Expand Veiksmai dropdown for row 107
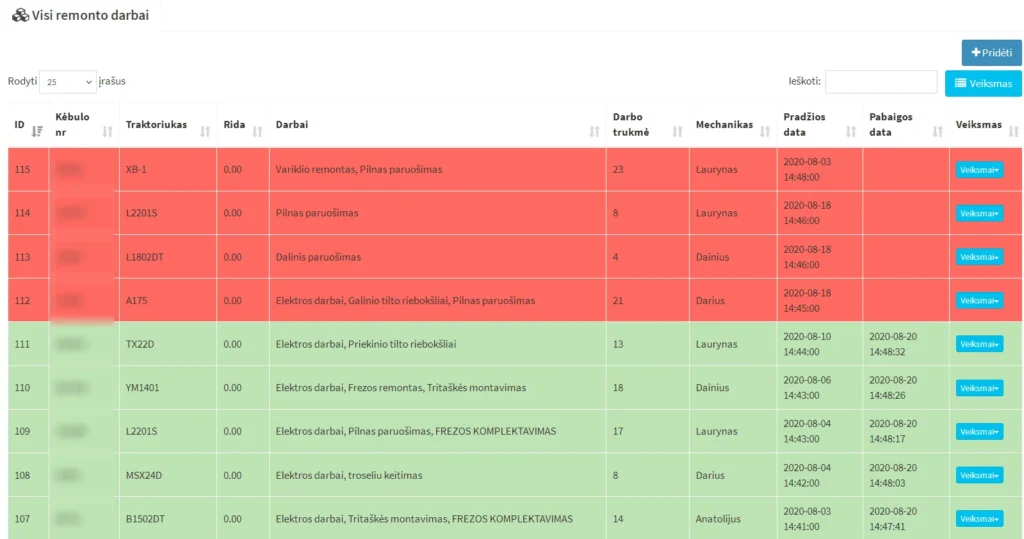This screenshot has width=1024, height=539. click(979, 519)
